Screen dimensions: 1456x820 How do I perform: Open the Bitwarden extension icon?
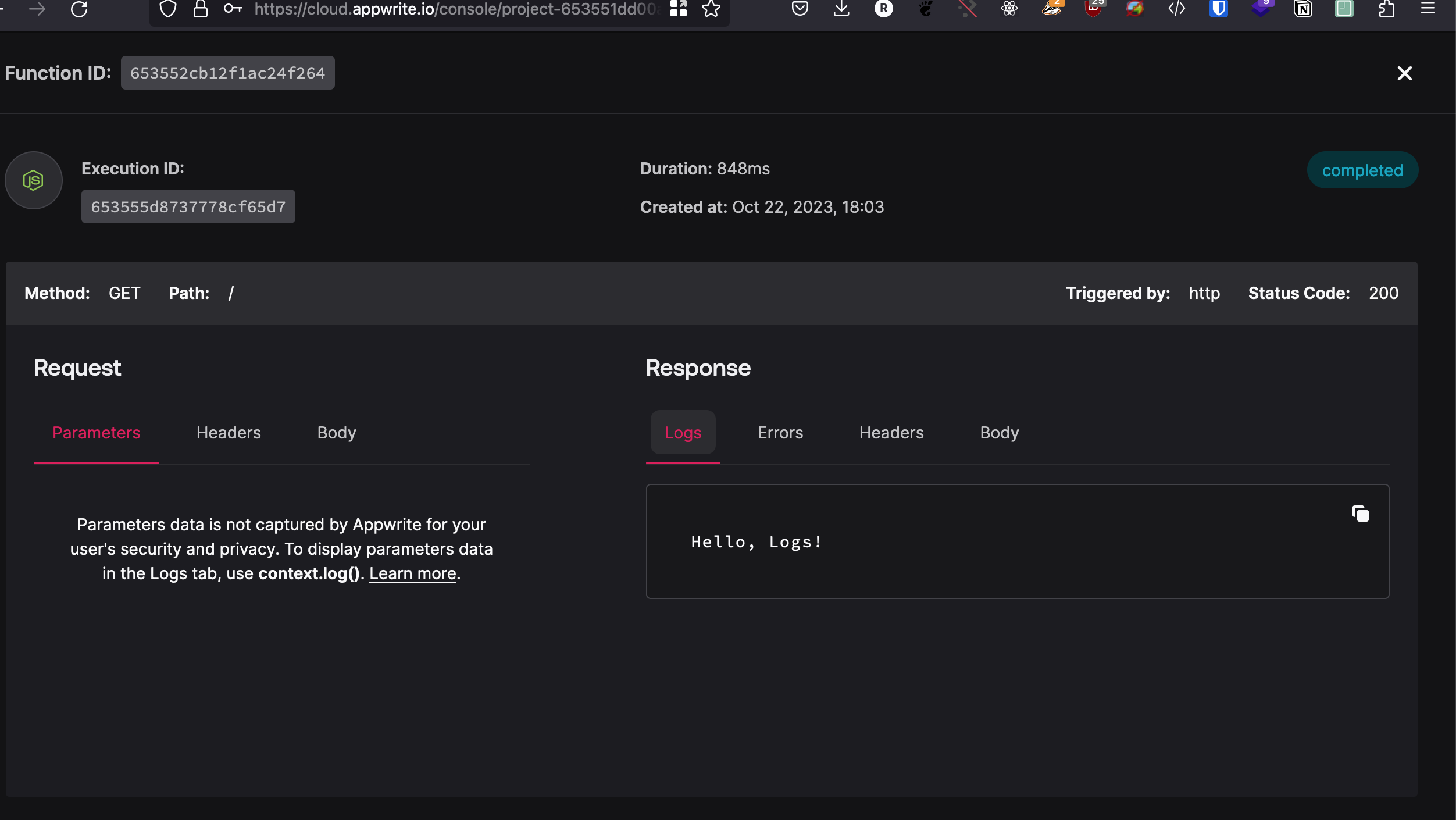(1218, 9)
